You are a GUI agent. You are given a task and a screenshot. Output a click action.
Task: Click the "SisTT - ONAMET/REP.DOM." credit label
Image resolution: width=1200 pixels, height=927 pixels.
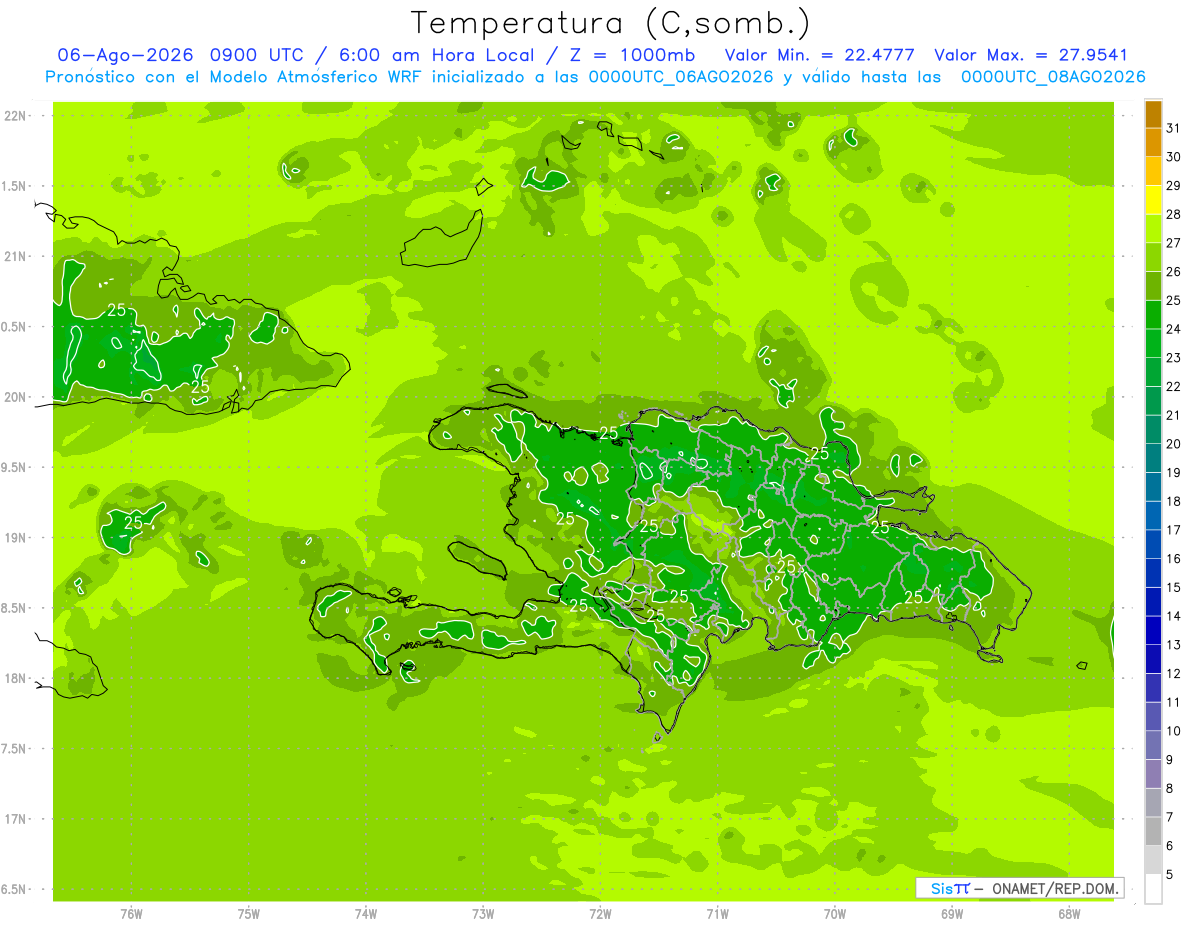(1020, 888)
